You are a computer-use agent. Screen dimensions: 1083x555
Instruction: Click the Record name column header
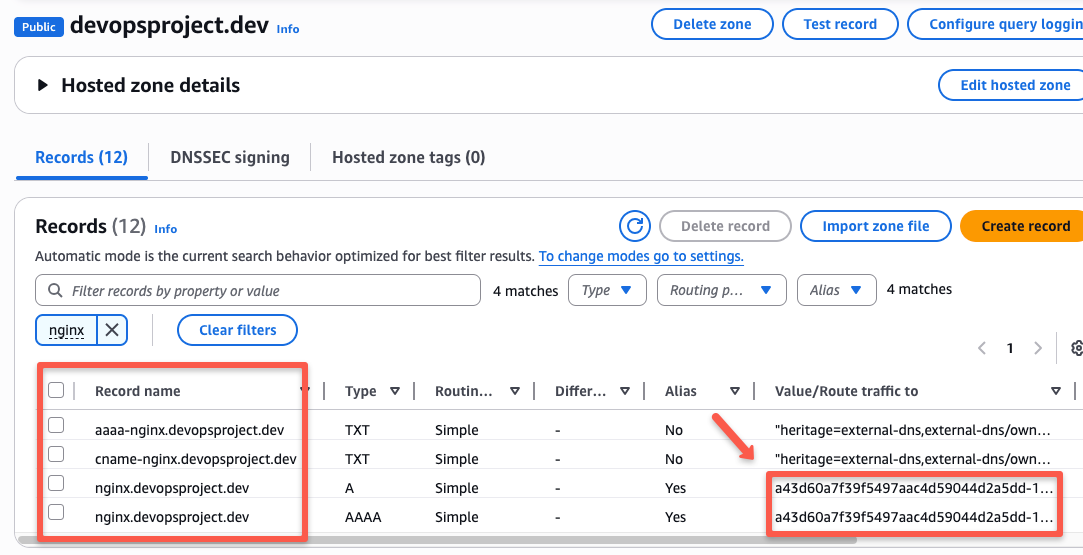137,391
